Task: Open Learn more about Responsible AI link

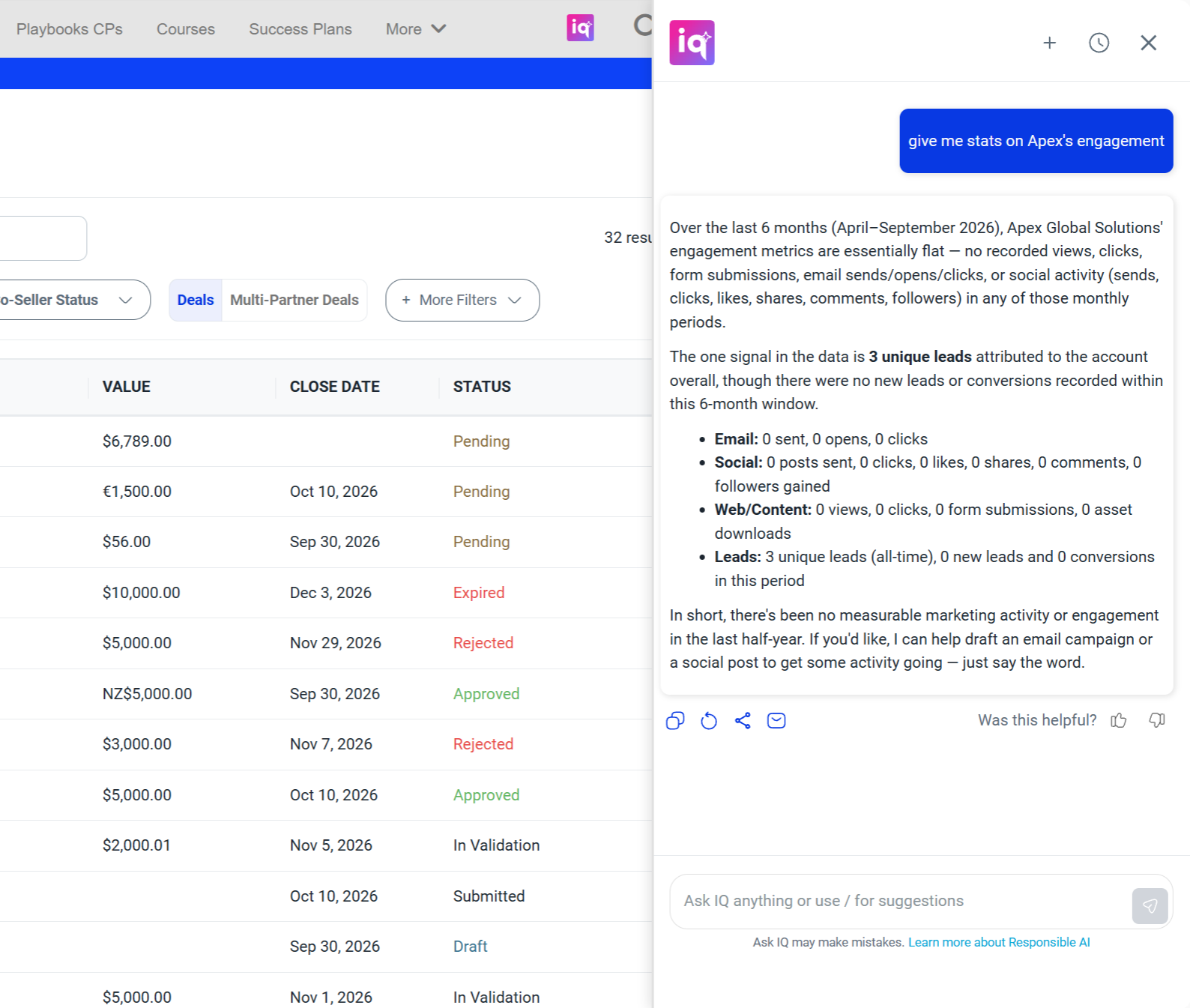Action: [999, 942]
